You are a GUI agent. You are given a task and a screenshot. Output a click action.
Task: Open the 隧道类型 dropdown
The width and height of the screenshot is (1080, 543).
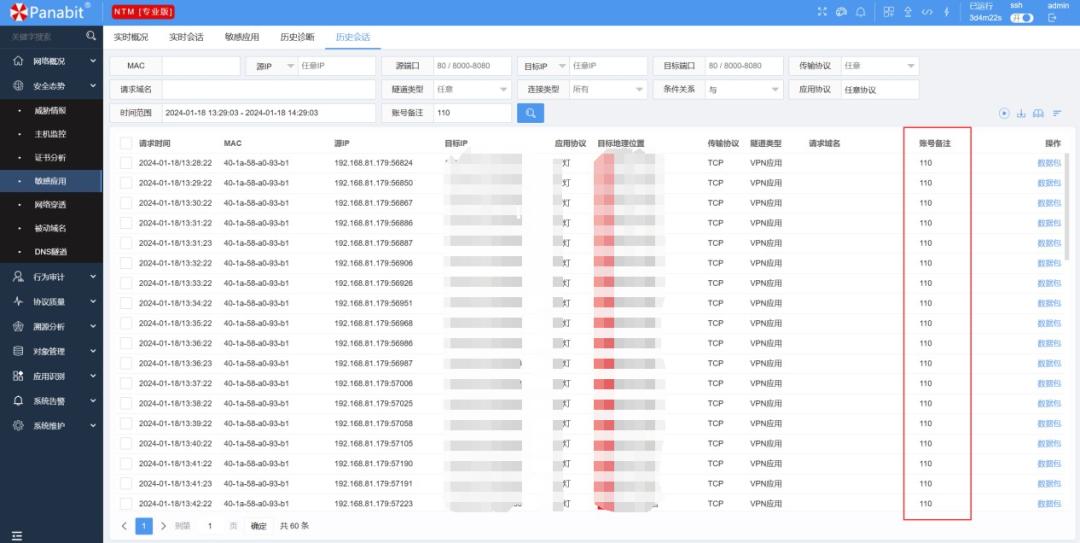(x=472, y=90)
